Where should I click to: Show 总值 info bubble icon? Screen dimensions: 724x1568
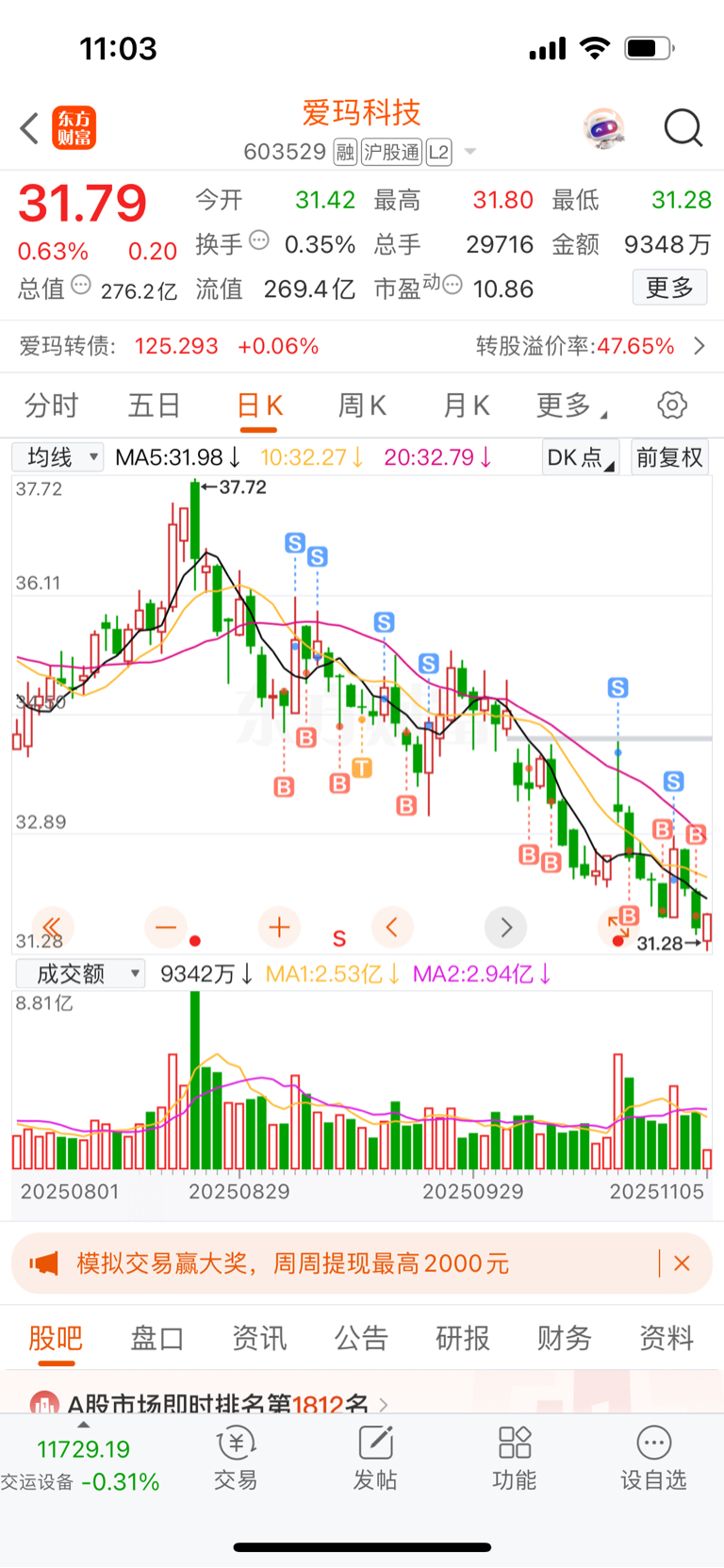click(x=81, y=285)
